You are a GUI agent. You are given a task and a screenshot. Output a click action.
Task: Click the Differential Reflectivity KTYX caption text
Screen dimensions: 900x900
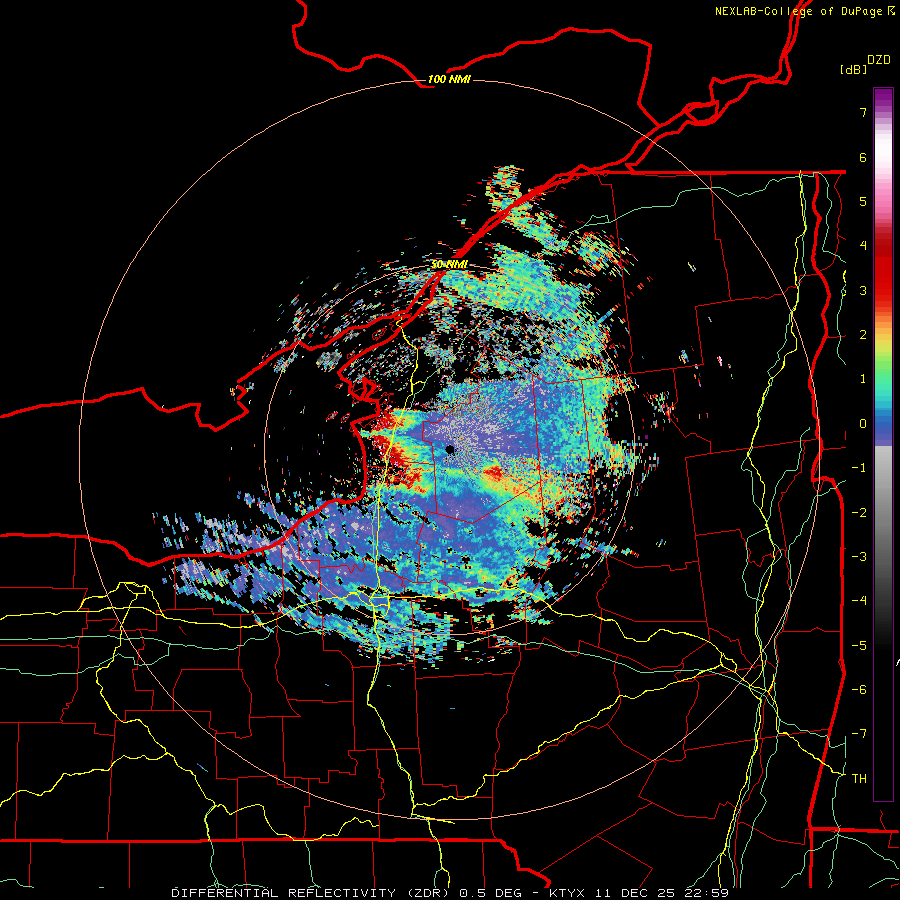(x=450, y=893)
